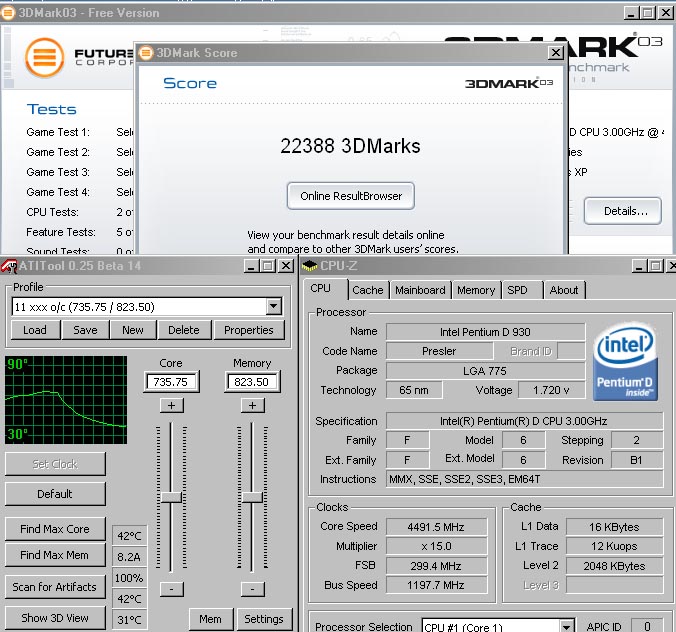Increase Memory clock with plus button
Viewport: 676px width, 632px height.
point(252,406)
